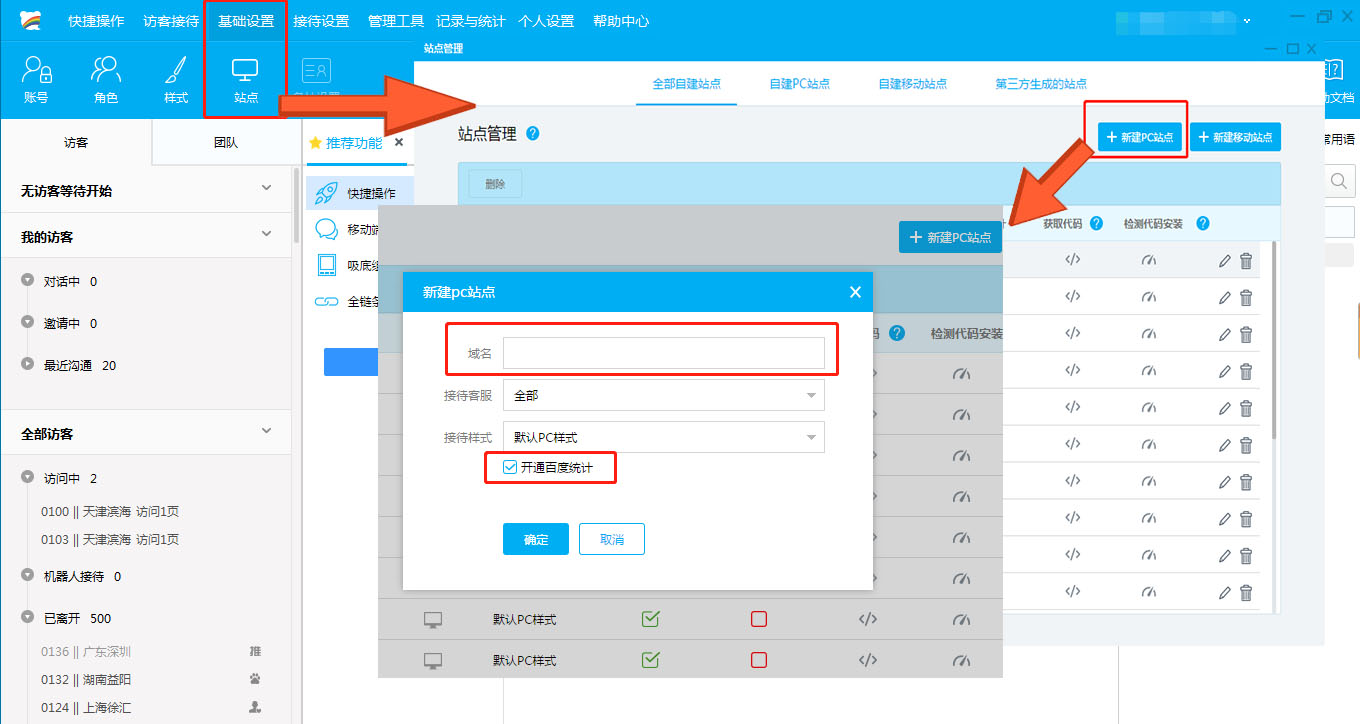This screenshot has width=1360, height=724.
Task: Click the chat bubble icon under 推荐功能
Action: coord(326,229)
